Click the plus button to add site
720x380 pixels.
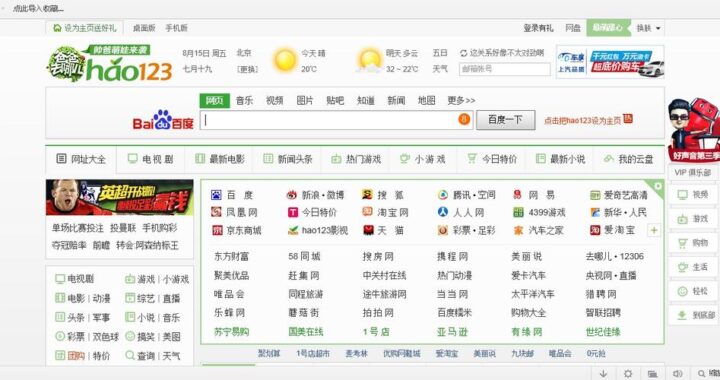click(x=654, y=230)
